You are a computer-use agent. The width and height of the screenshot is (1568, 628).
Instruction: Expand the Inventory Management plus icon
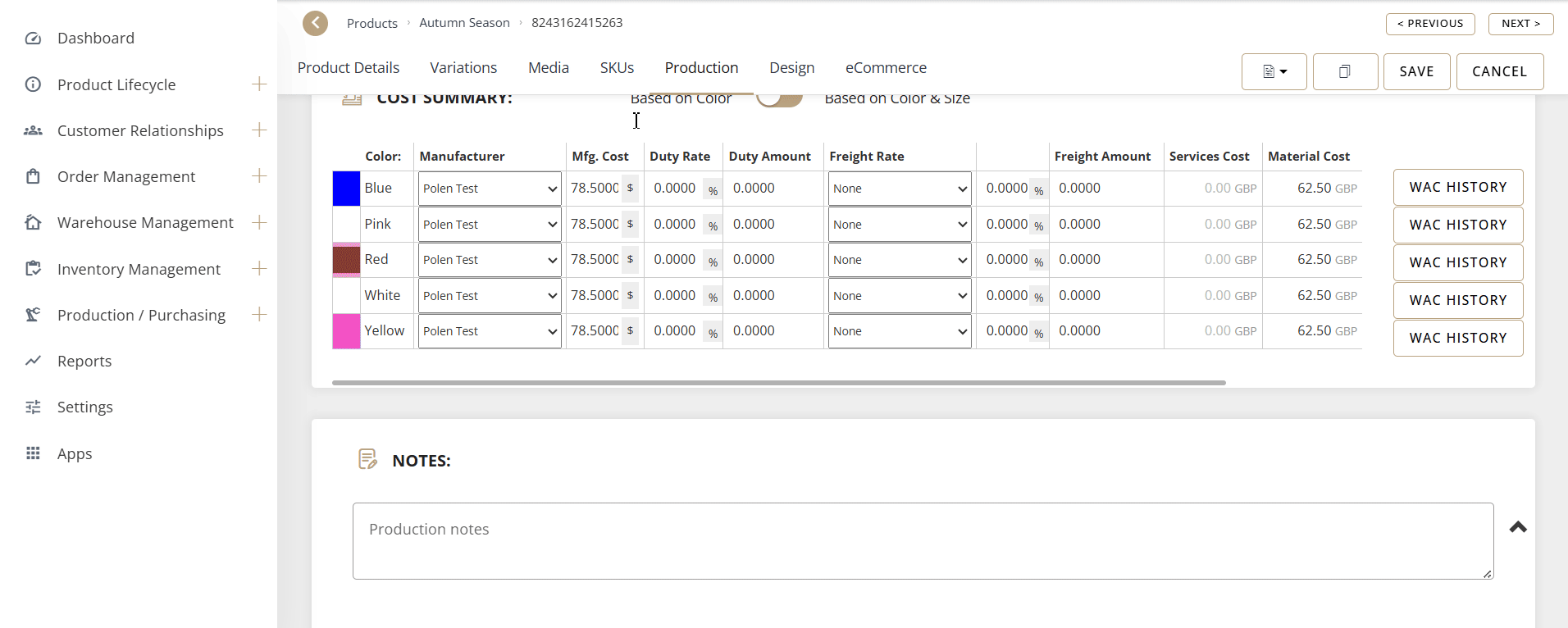pyautogui.click(x=259, y=269)
